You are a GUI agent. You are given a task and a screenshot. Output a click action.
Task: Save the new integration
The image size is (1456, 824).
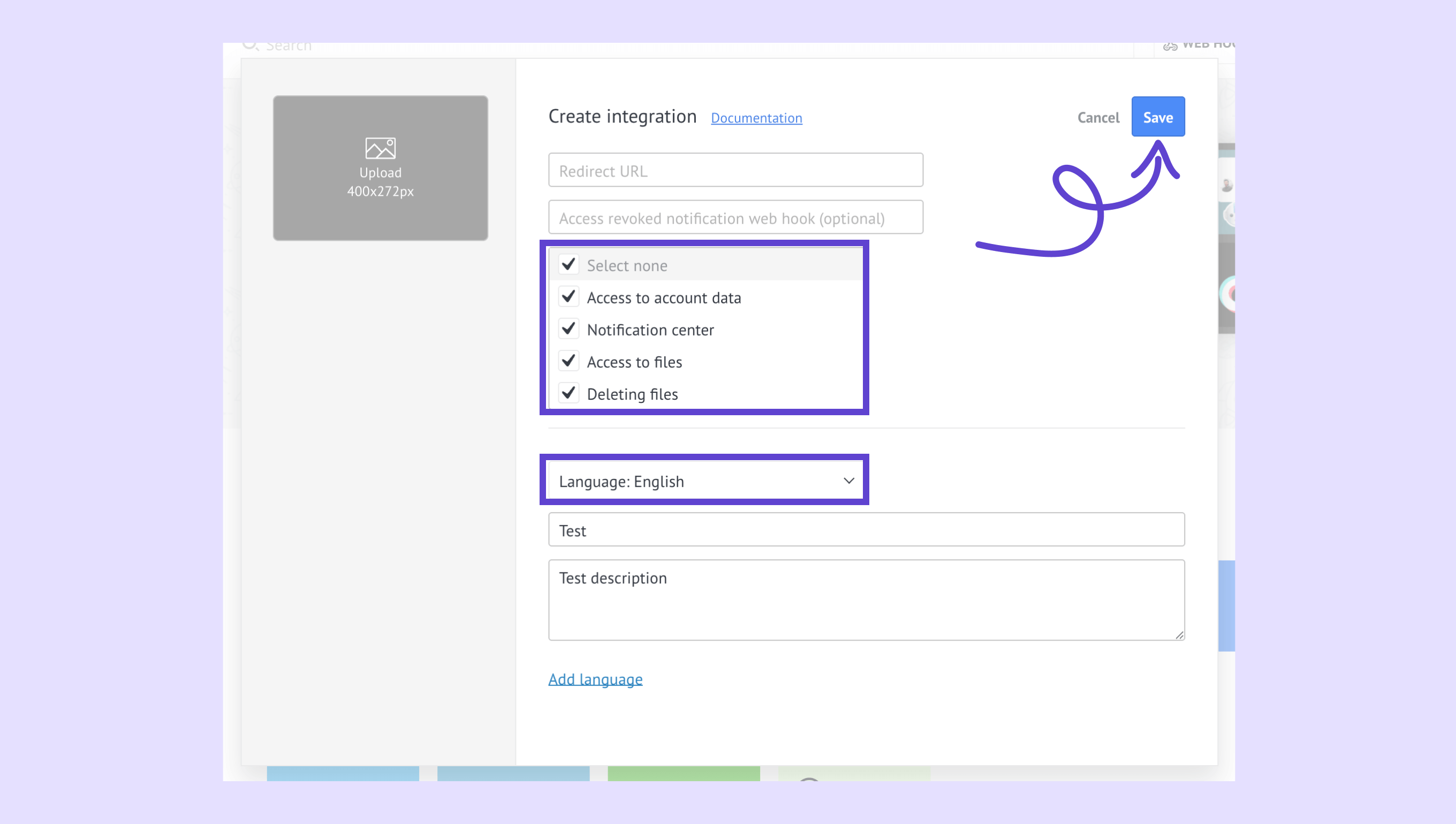coord(1158,117)
